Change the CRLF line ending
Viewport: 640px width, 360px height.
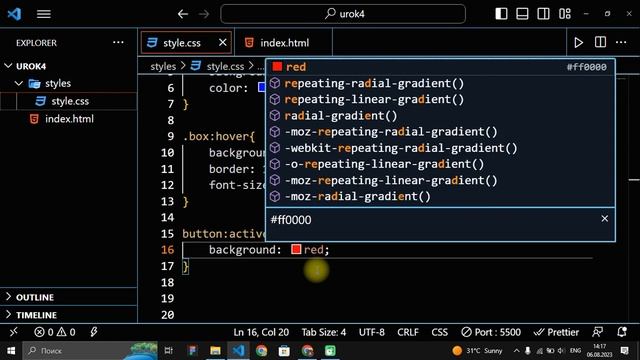pyautogui.click(x=408, y=332)
